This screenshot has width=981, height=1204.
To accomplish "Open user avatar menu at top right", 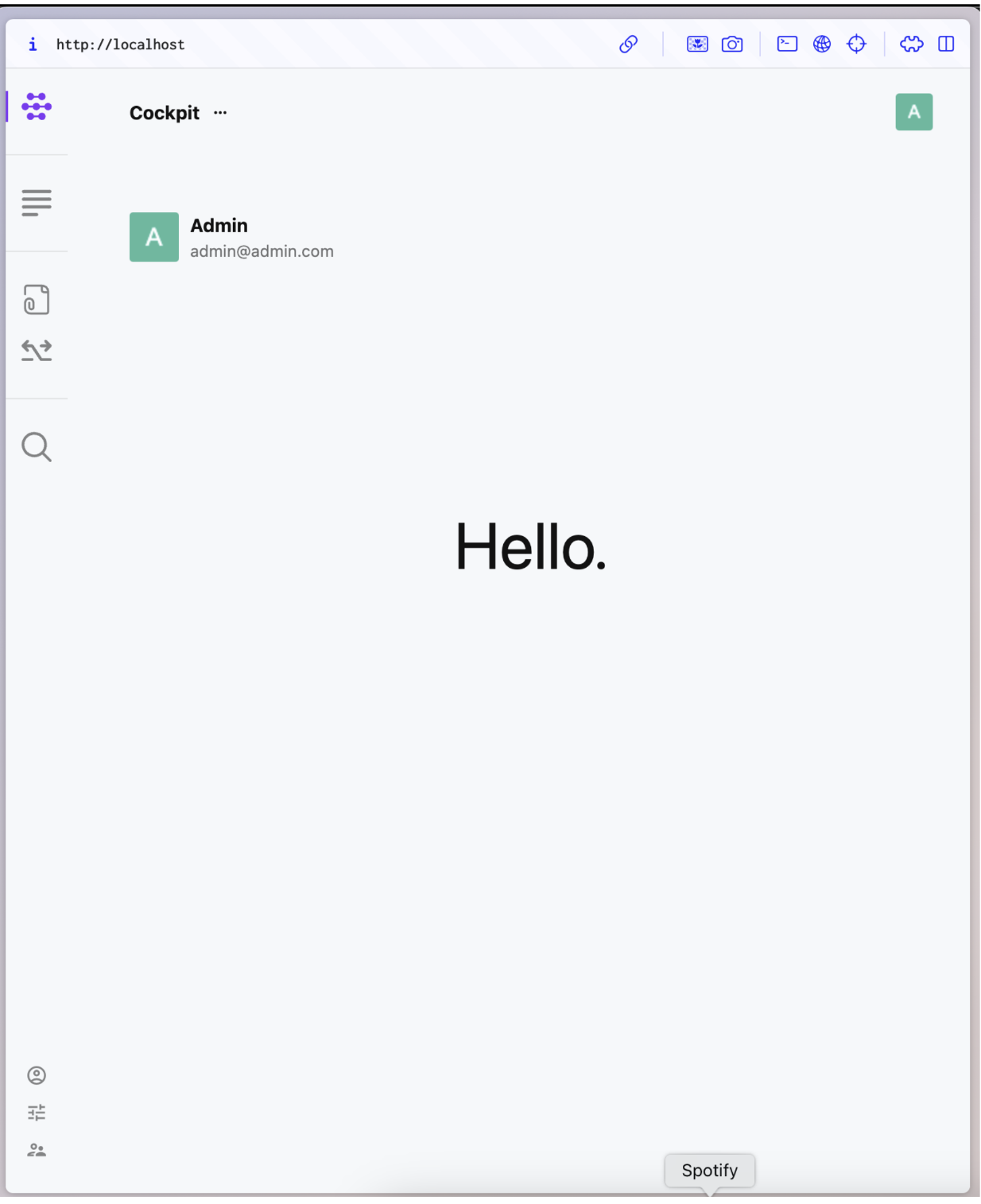I will point(914,112).
